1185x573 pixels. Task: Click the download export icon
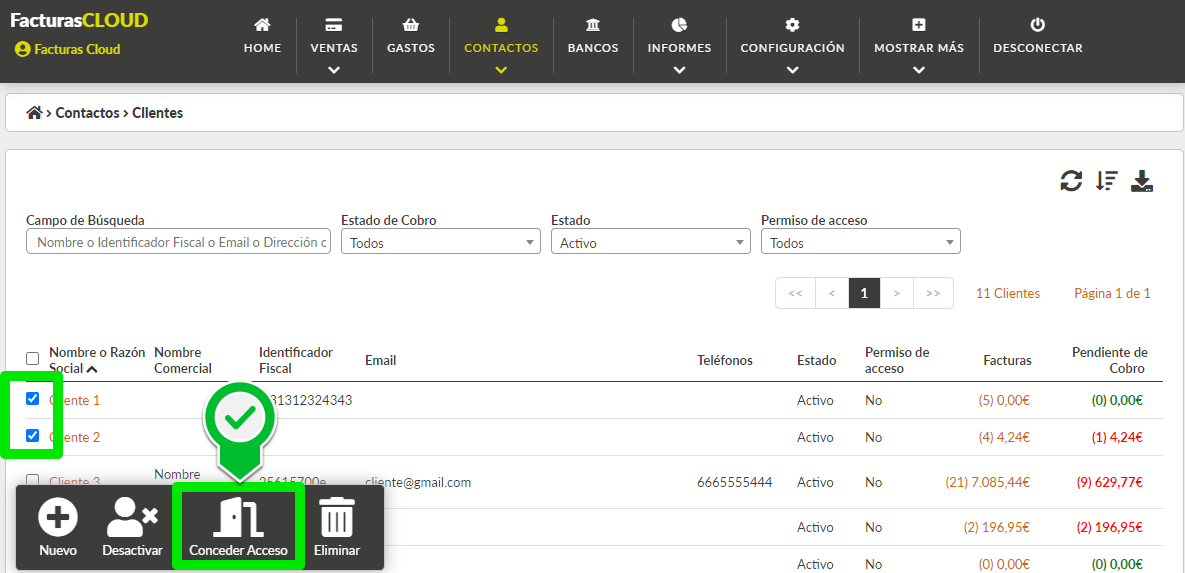click(1142, 181)
